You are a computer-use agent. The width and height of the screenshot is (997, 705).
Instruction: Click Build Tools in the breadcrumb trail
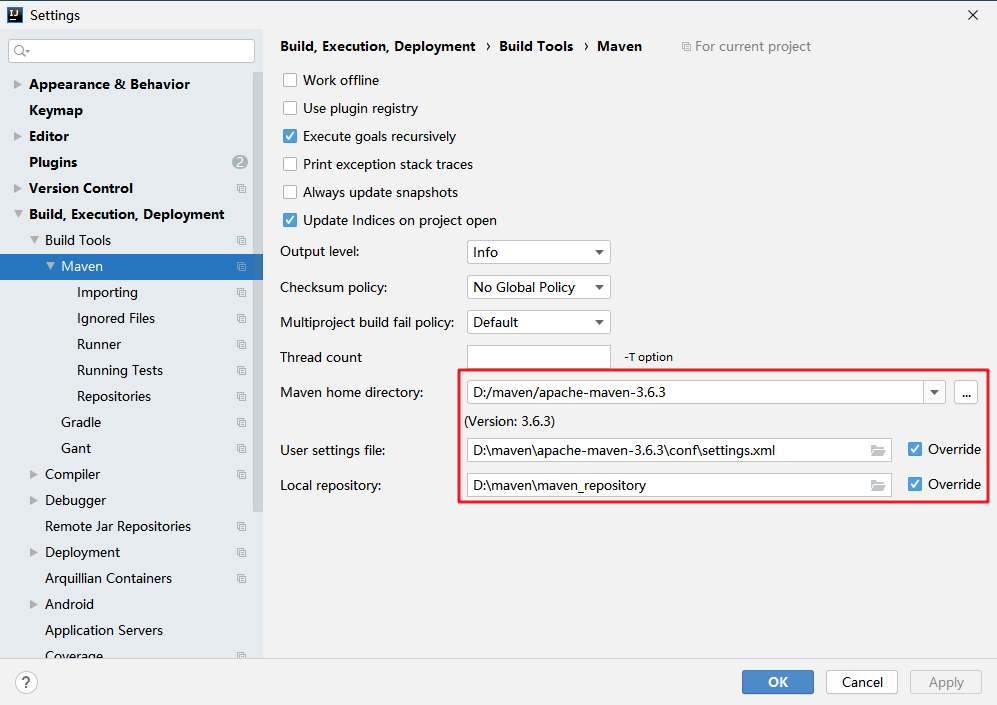[536, 46]
